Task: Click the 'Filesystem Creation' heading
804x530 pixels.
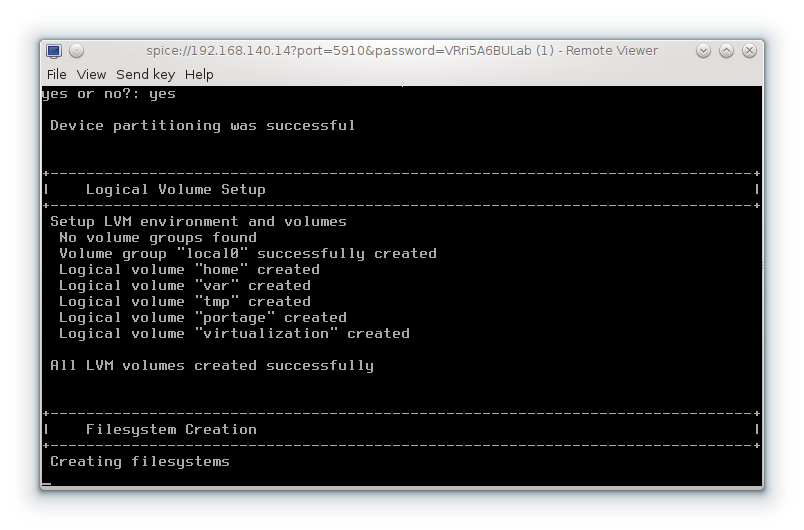Action: (x=171, y=429)
